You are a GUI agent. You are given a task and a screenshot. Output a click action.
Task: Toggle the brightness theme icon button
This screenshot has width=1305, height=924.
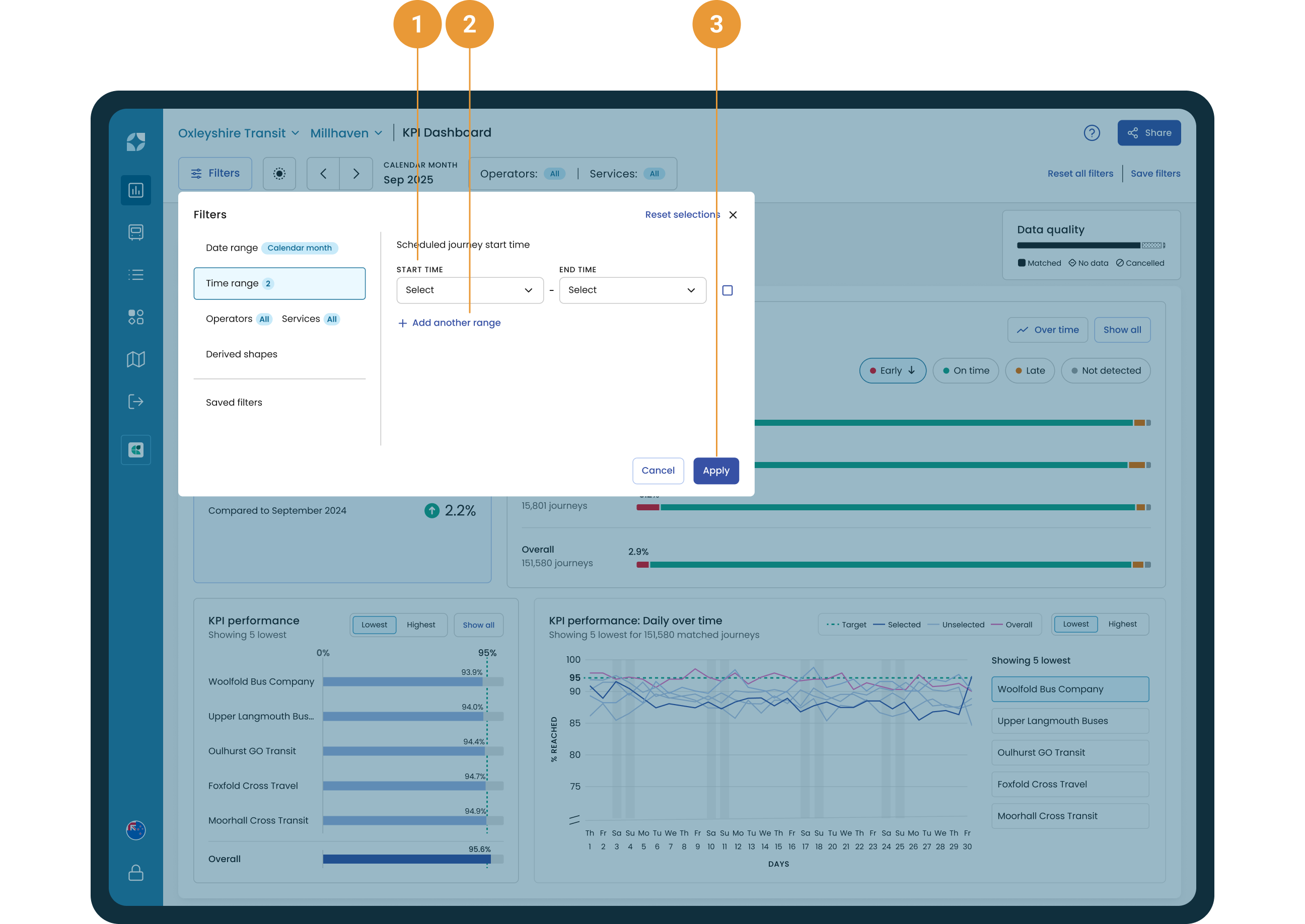pos(279,174)
